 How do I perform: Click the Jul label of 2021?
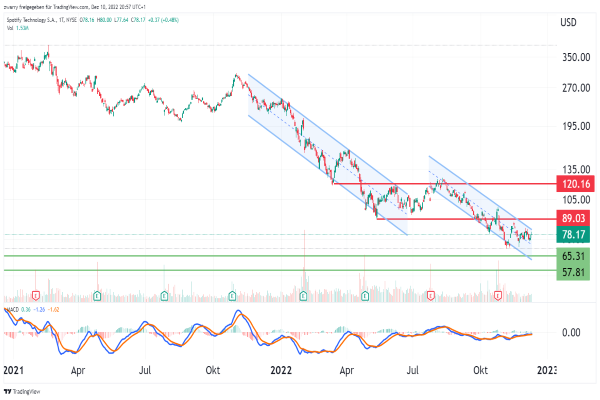pyautogui.click(x=145, y=370)
